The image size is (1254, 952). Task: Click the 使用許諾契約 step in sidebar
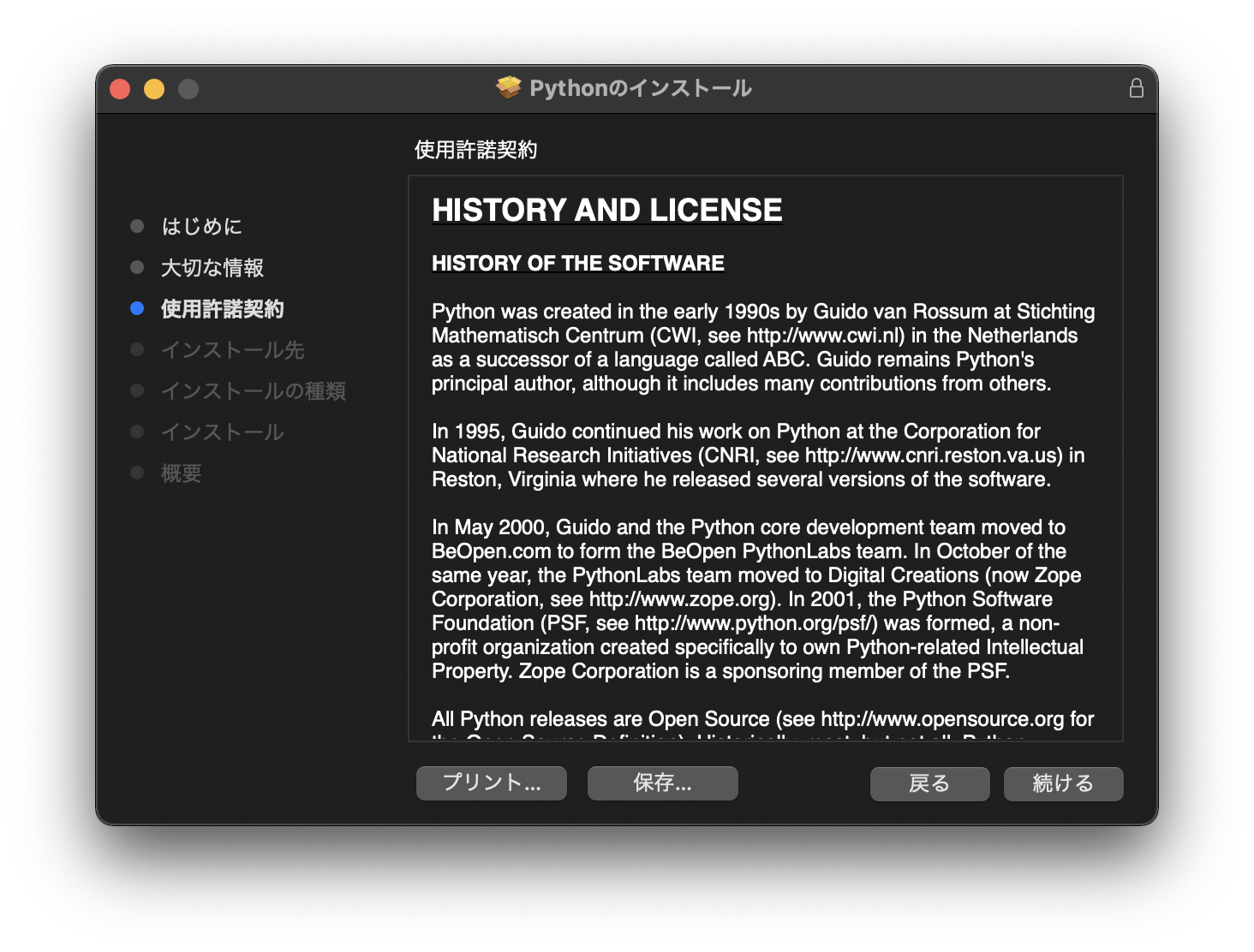pos(222,309)
